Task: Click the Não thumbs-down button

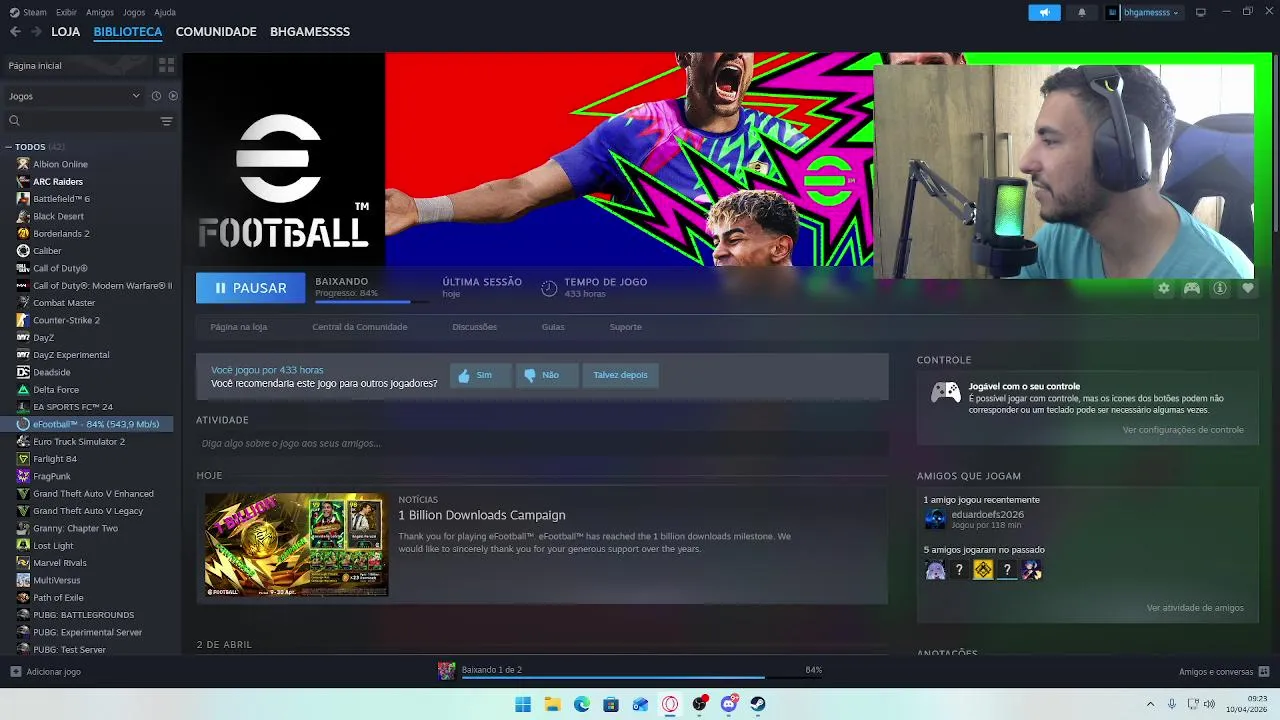Action: click(x=545, y=375)
